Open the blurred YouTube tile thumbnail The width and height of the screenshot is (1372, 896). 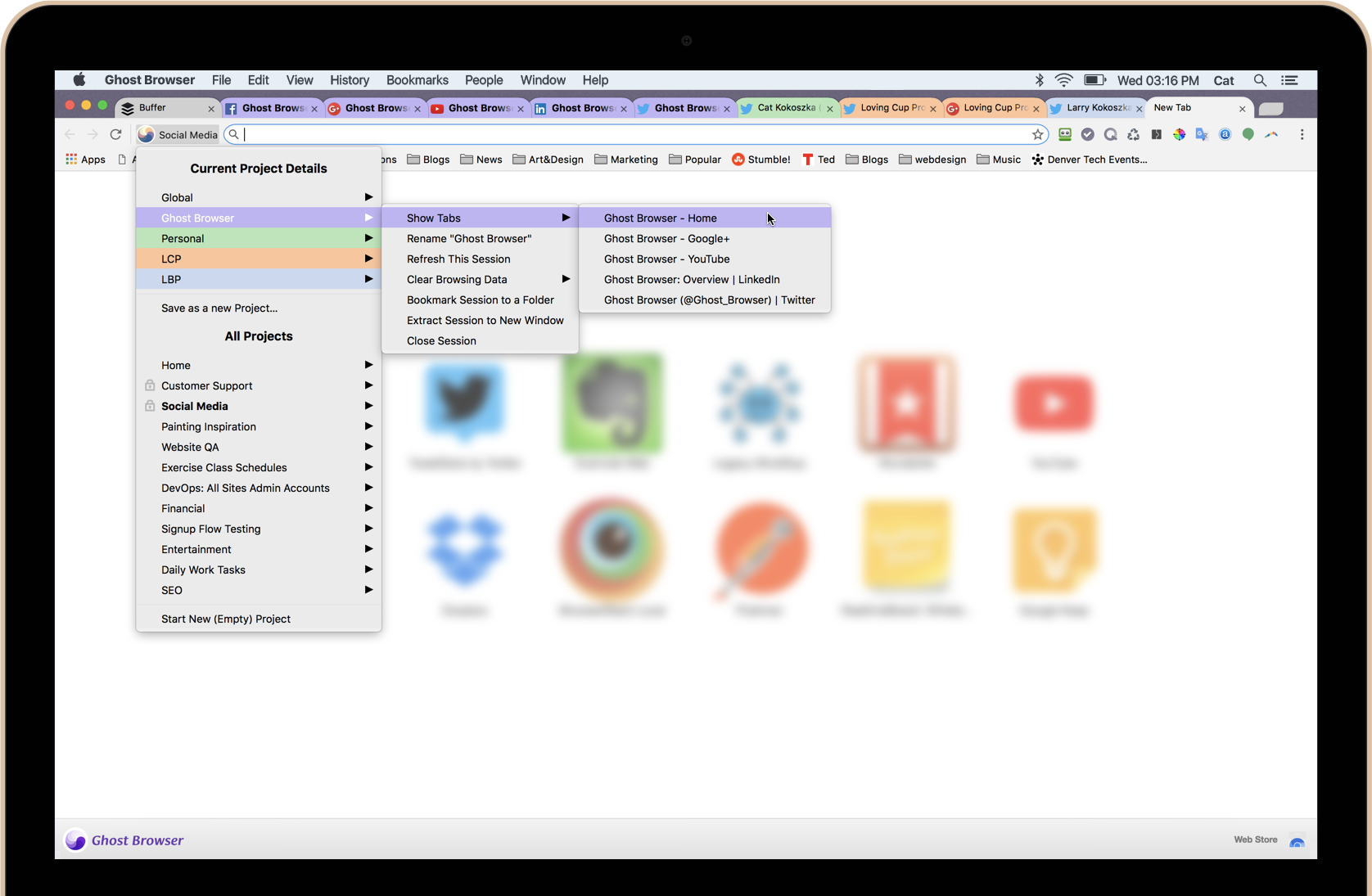tap(1054, 403)
